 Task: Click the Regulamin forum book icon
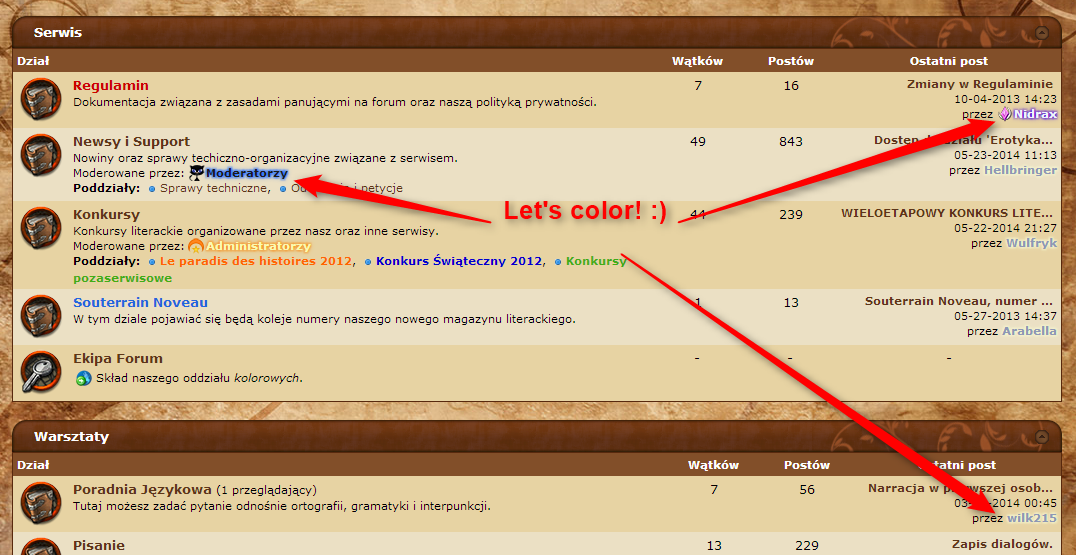point(41,100)
